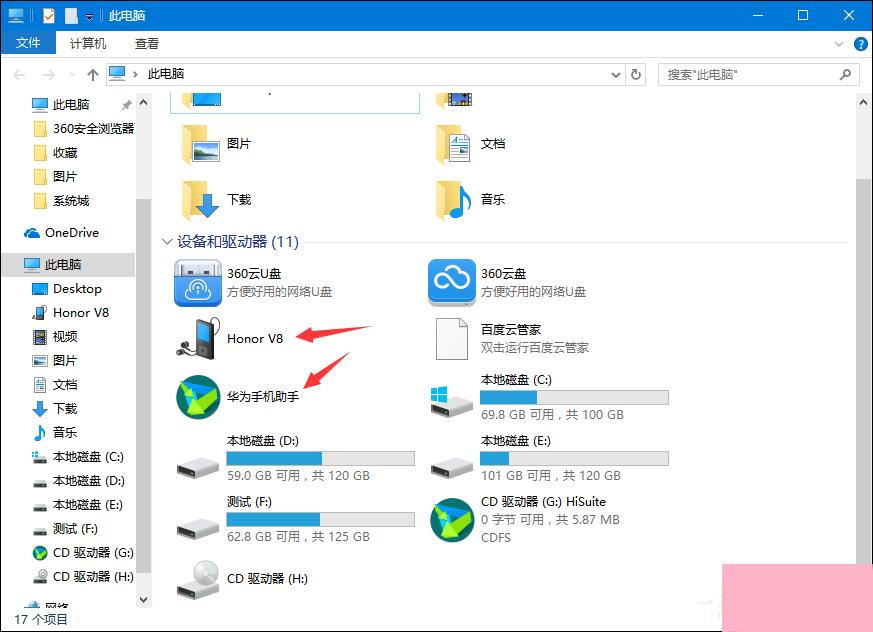The height and width of the screenshot is (632, 873).
Task: Select 文档 in the sidebar tree
Action: coord(55,385)
